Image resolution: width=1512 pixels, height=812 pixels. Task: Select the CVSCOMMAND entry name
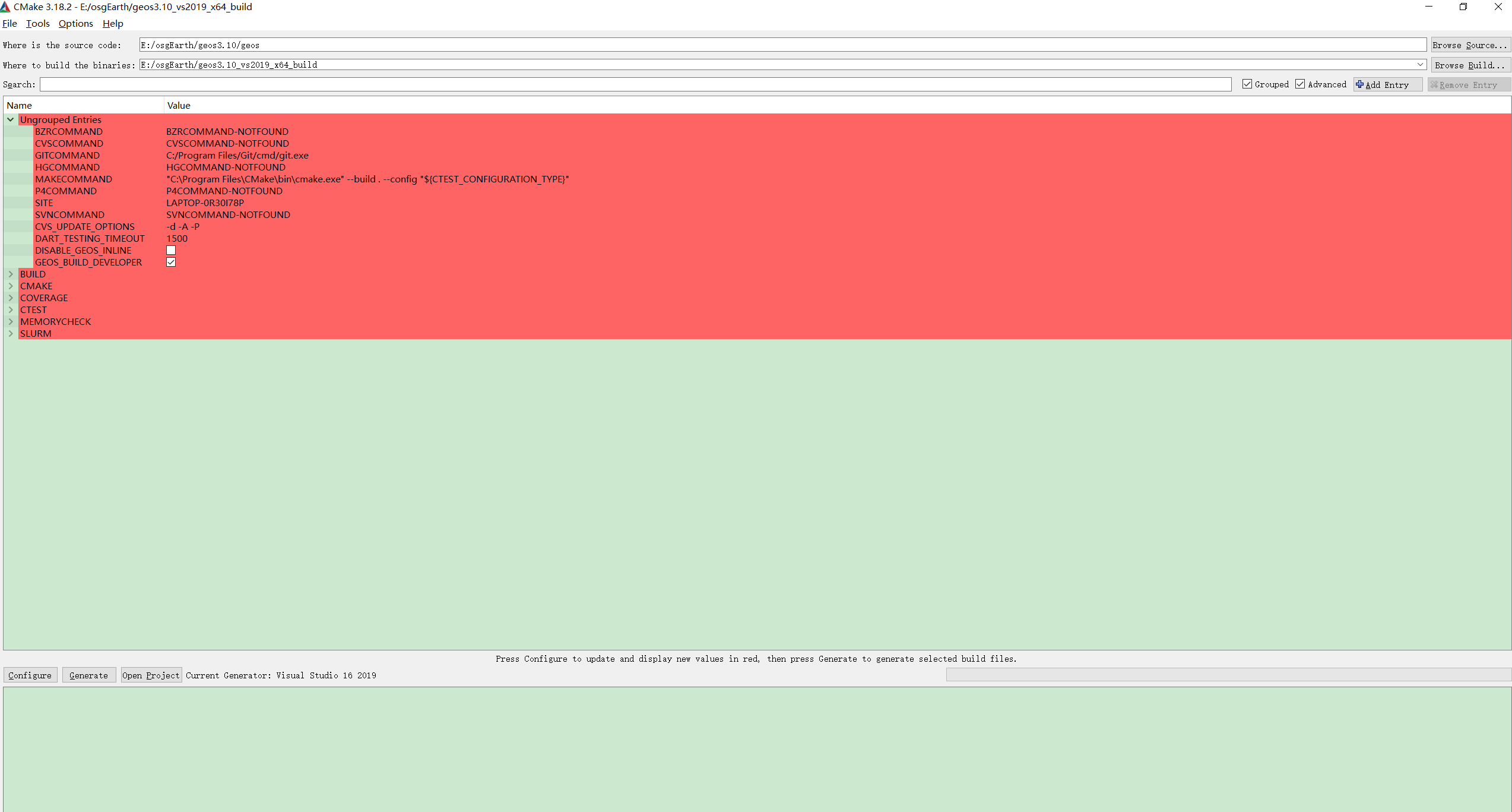pos(69,143)
